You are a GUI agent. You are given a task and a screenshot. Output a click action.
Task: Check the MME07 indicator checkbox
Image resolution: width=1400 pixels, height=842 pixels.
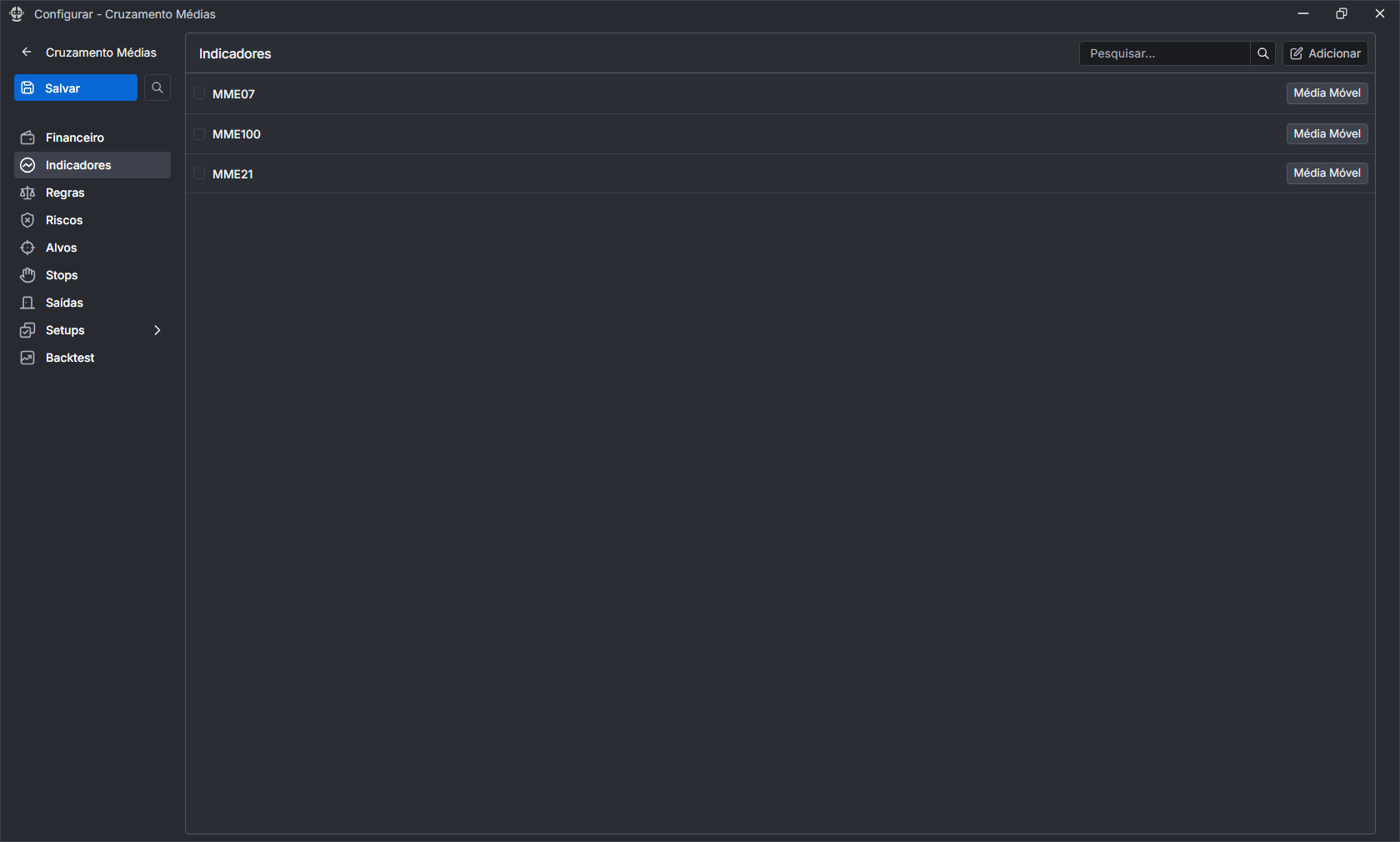(199, 93)
